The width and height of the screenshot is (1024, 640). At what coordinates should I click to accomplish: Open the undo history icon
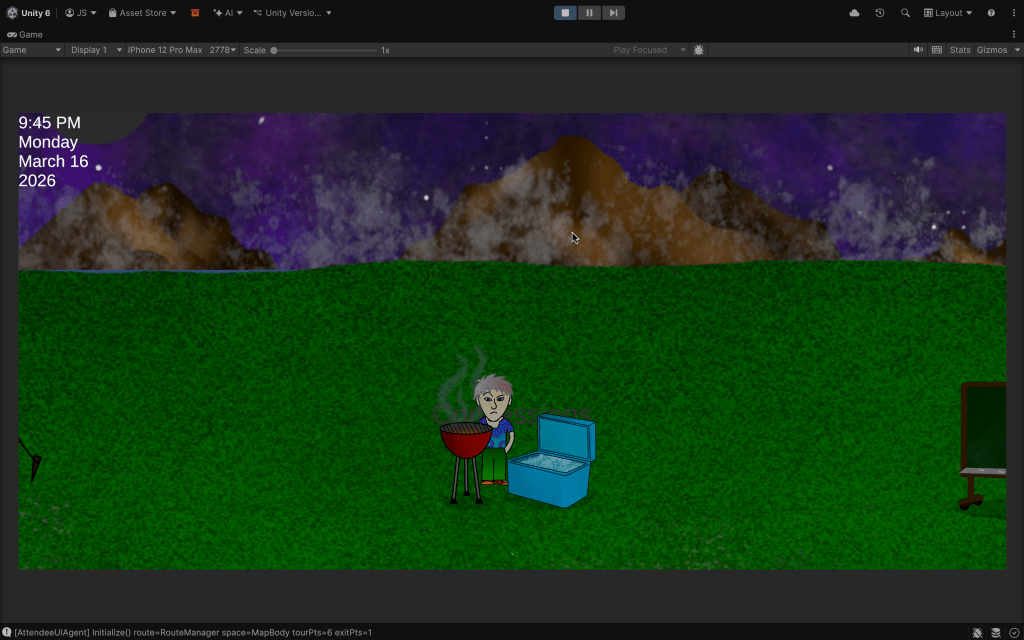[x=880, y=13]
